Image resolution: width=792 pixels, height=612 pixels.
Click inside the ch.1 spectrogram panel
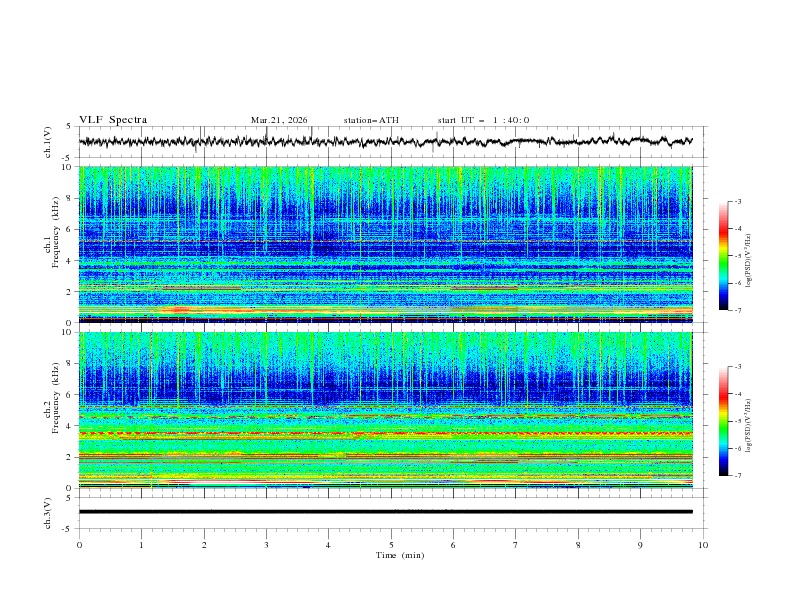(386, 244)
